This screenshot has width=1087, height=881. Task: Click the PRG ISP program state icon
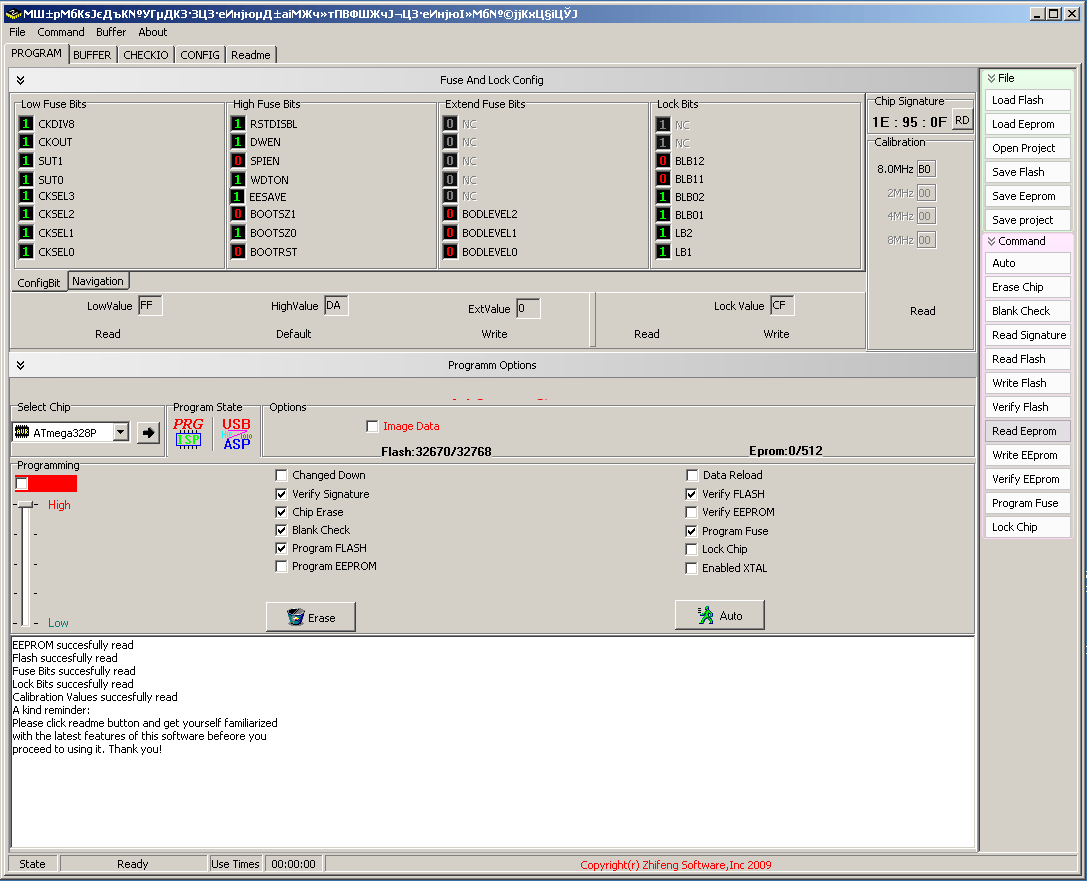(x=188, y=433)
